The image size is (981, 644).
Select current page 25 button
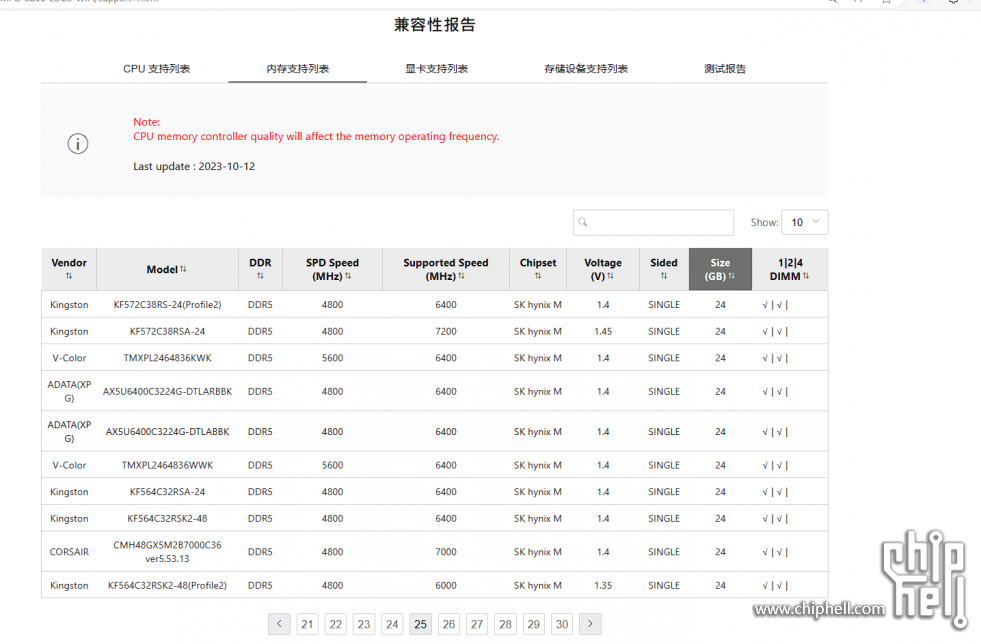click(420, 624)
